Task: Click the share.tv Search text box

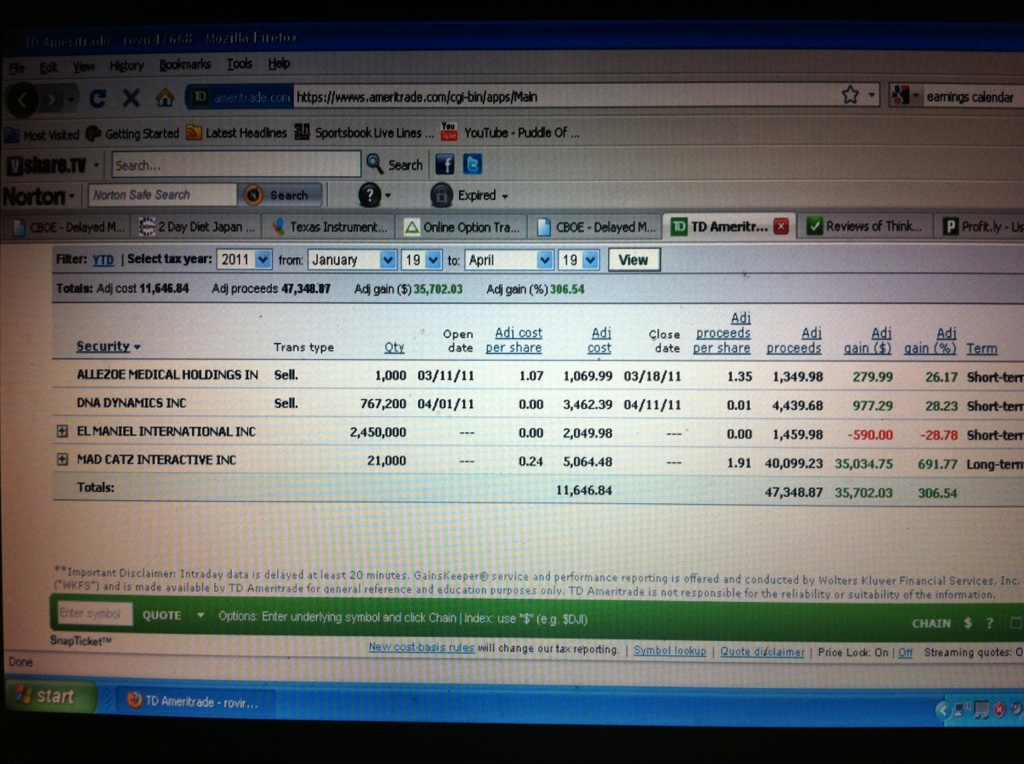Action: pos(236,165)
